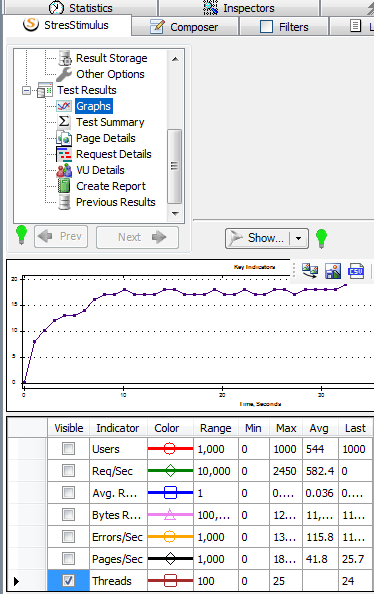
Task: Click the Indicator column header
Action: (118, 428)
